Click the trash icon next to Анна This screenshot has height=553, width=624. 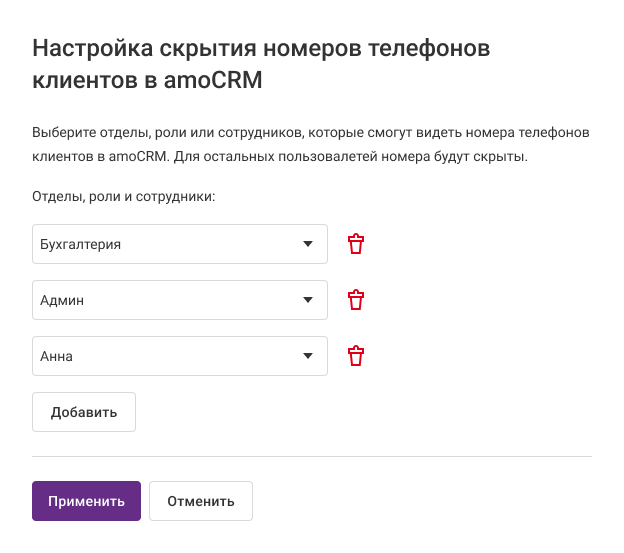[x=356, y=356]
